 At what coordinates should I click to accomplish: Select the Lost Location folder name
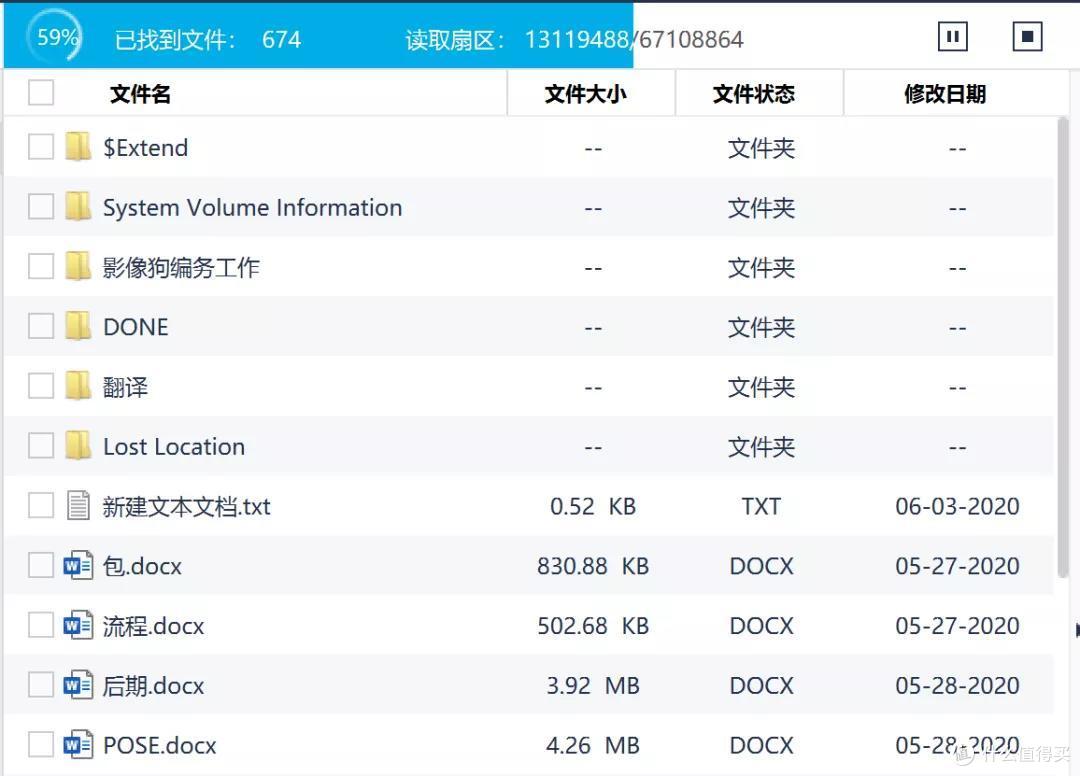click(174, 446)
